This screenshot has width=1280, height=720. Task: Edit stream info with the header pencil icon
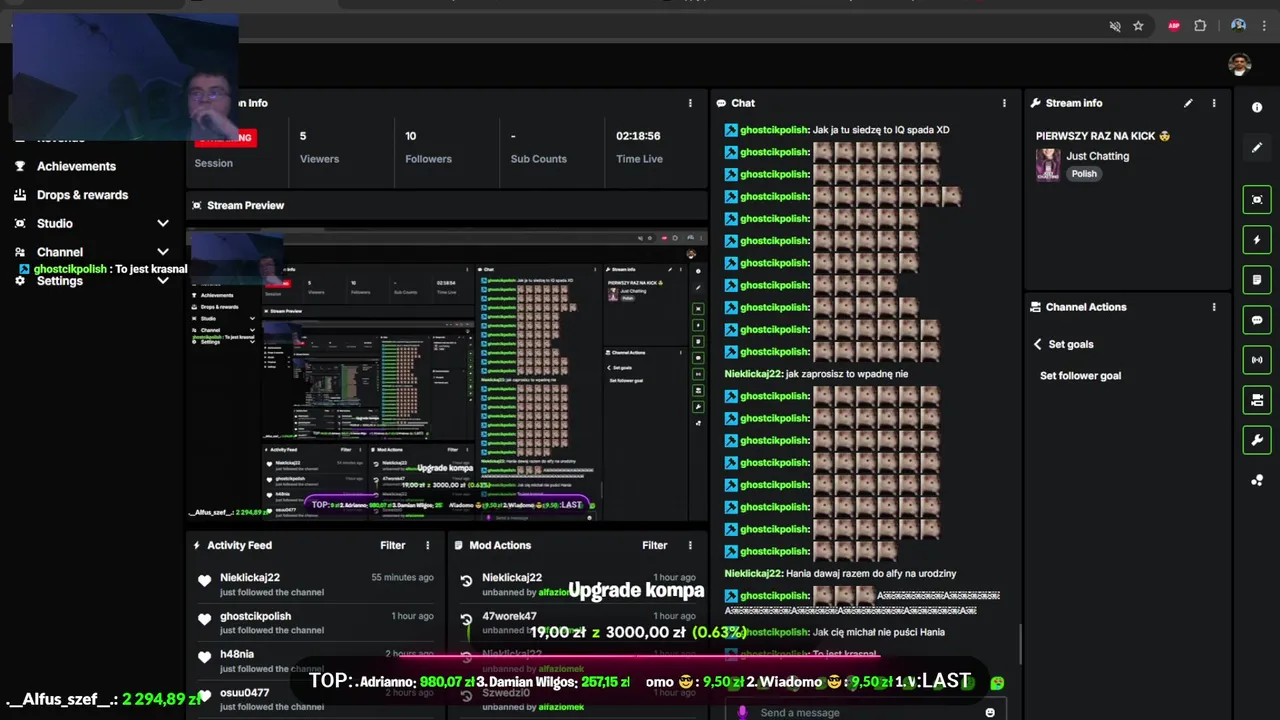pos(1188,103)
